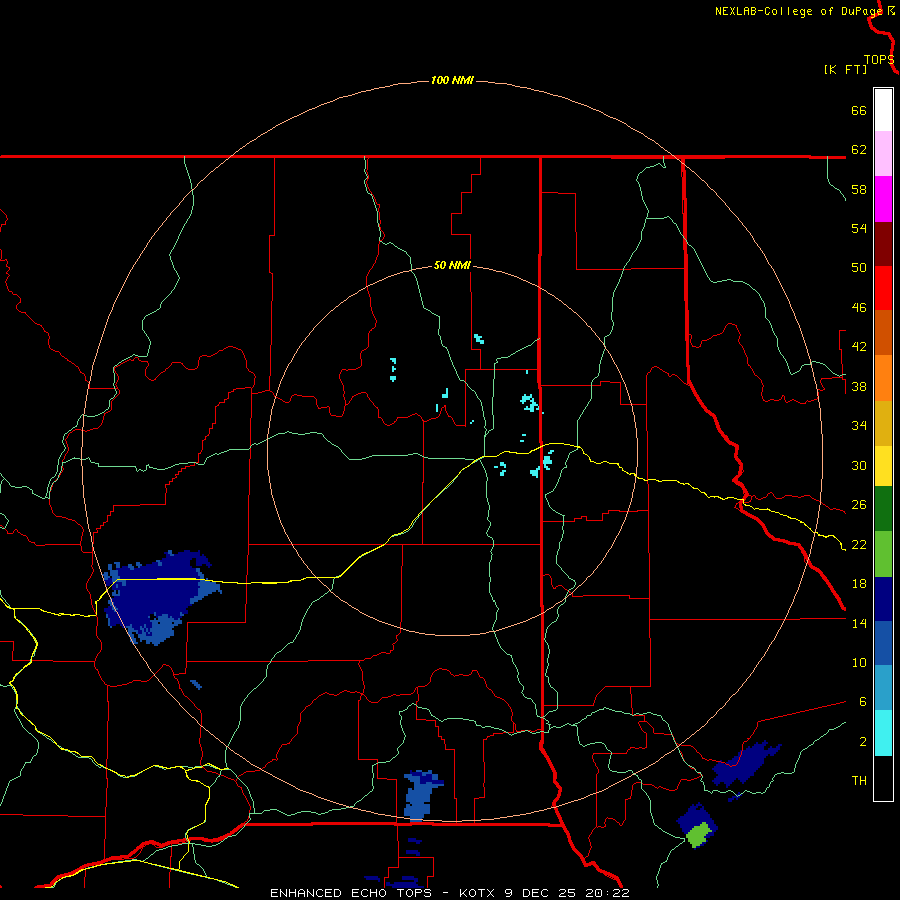This screenshot has width=900, height=900.
Task: Click the white swatch on the tops legend
Action: (x=883, y=110)
